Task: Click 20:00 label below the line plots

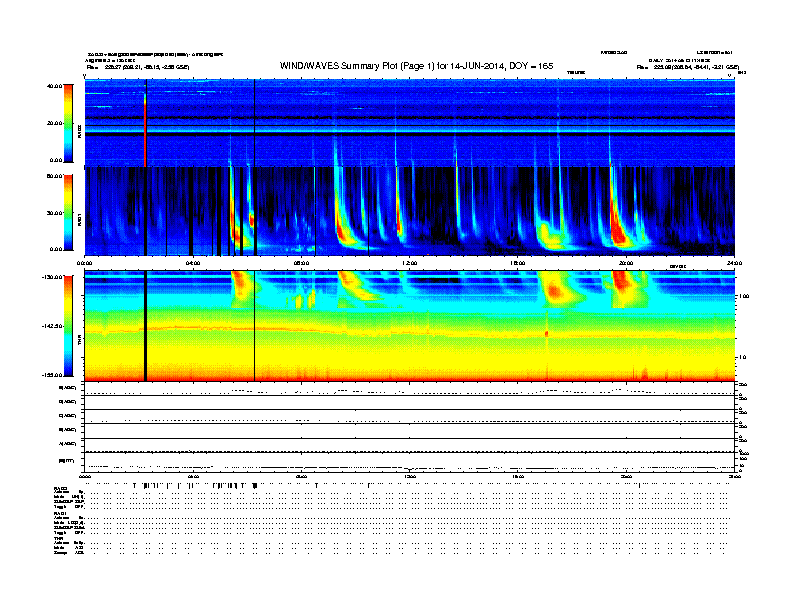Action: pos(626,477)
